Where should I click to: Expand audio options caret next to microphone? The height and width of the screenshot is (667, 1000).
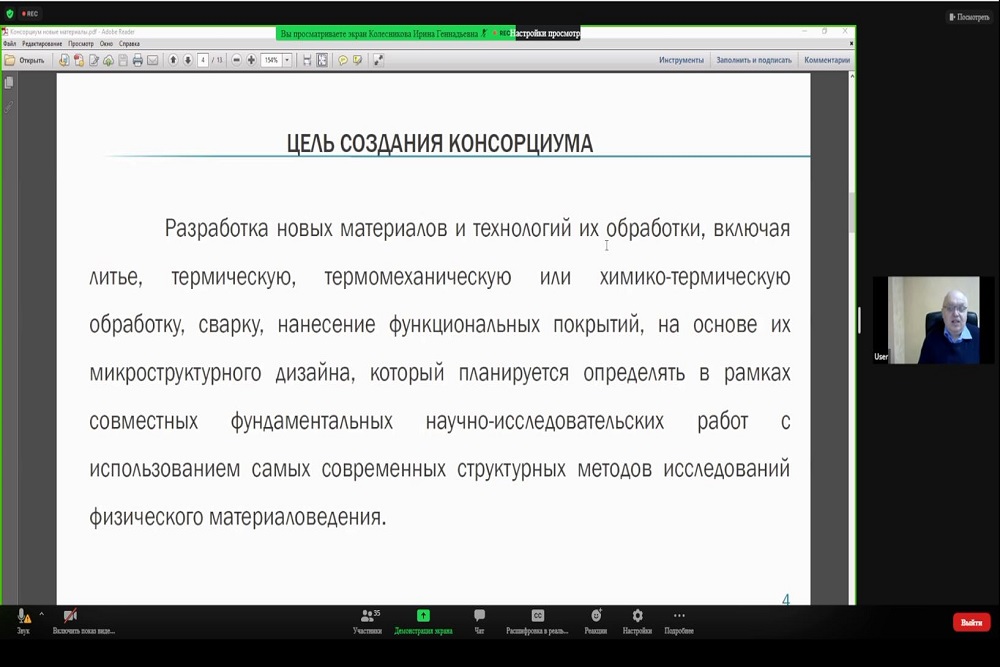pyautogui.click(x=41, y=614)
